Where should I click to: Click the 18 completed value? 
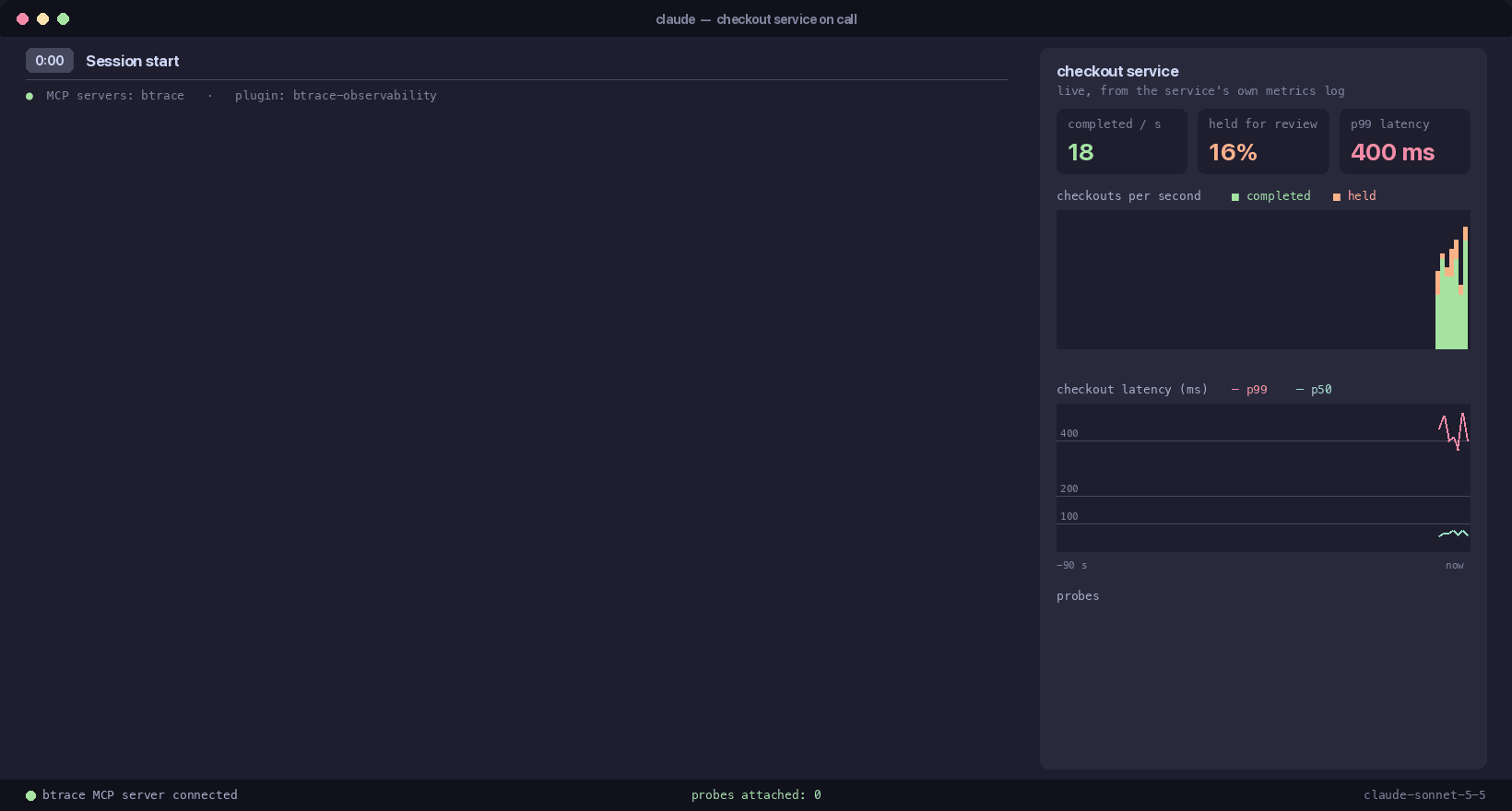point(1081,152)
